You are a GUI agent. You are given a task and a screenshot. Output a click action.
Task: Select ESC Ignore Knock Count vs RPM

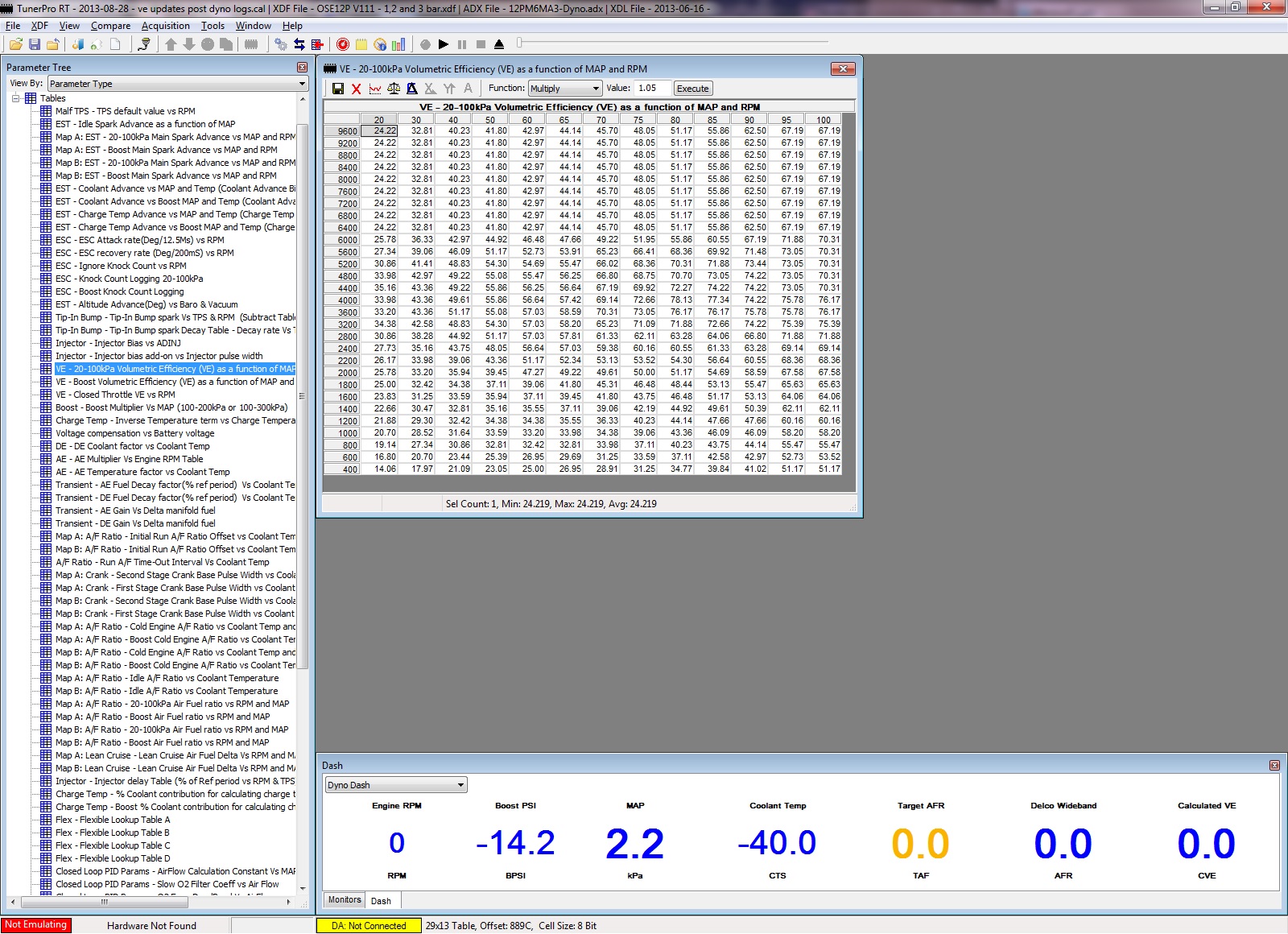click(121, 266)
